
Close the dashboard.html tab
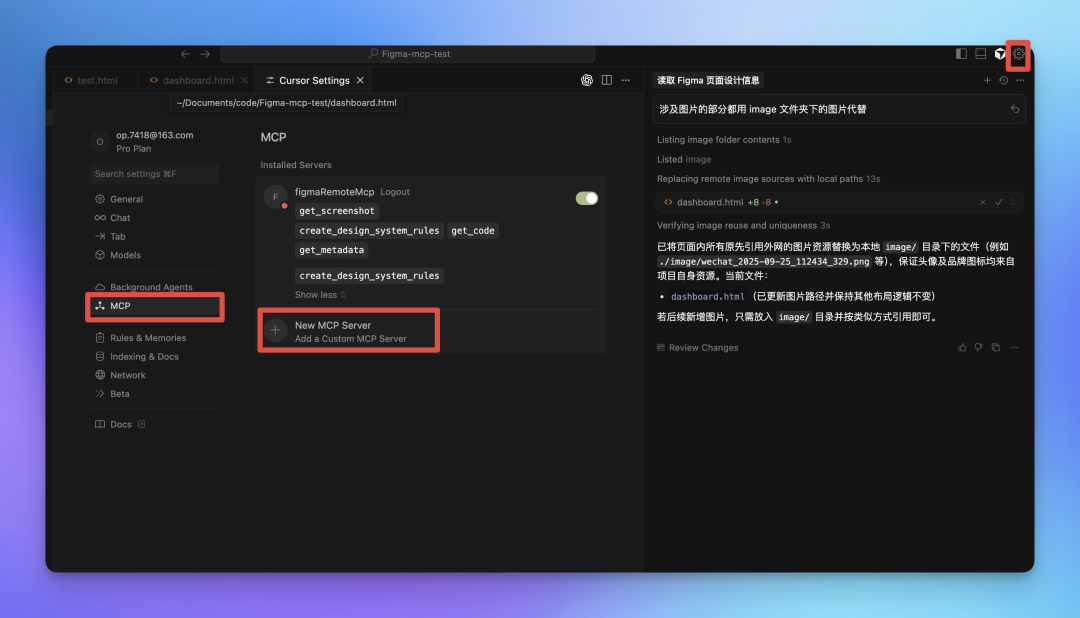(244, 81)
